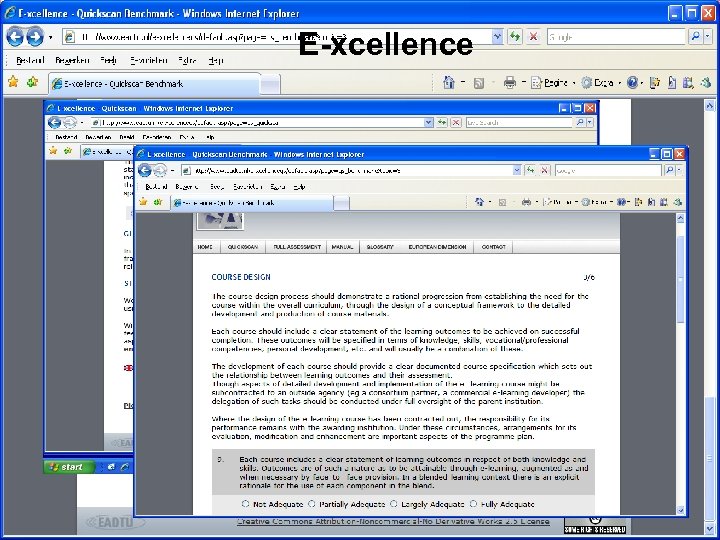Go to HOME in the site navigation
720x540 pixels.
tap(205, 247)
